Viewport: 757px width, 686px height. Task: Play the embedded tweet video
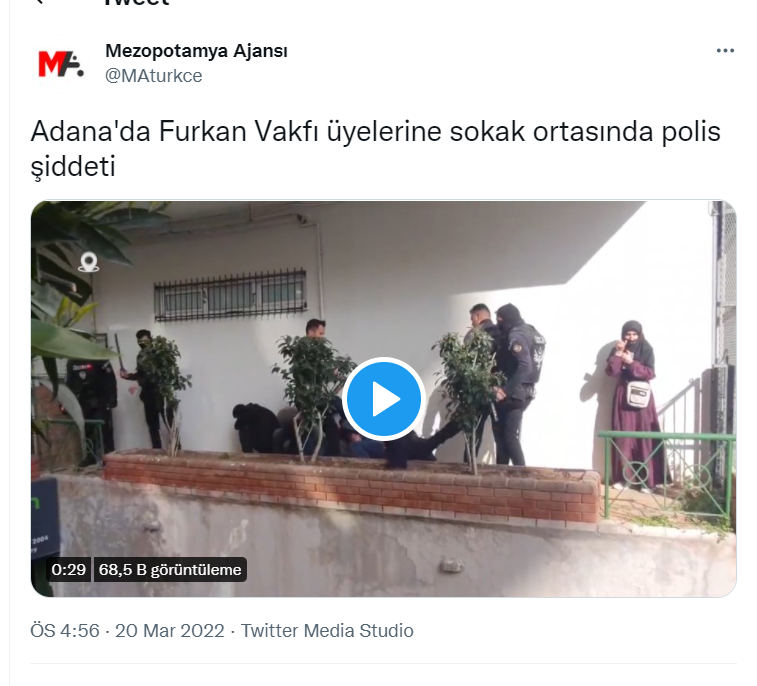pyautogui.click(x=383, y=399)
